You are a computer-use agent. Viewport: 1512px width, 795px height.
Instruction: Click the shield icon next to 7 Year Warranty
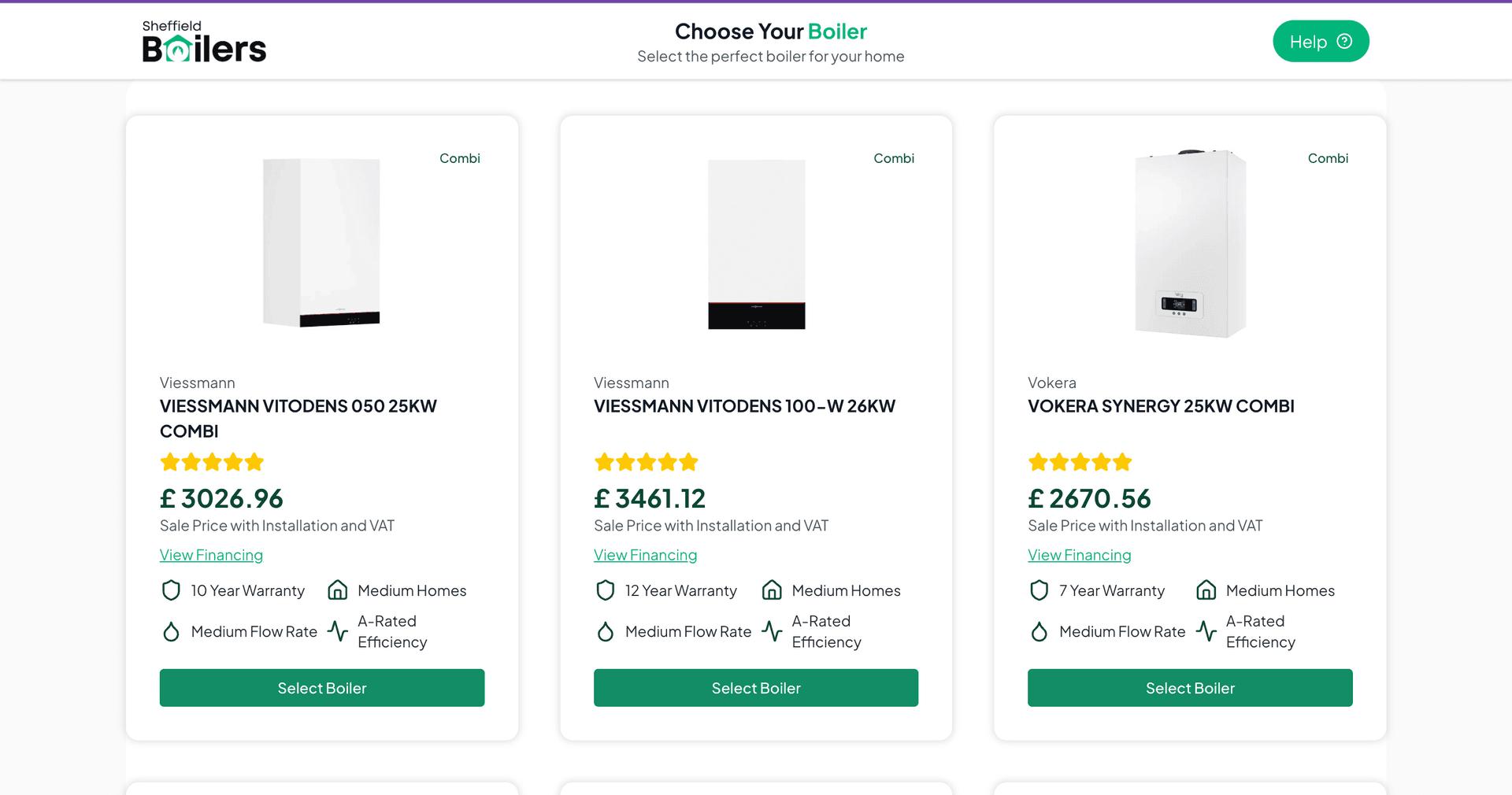coord(1039,590)
